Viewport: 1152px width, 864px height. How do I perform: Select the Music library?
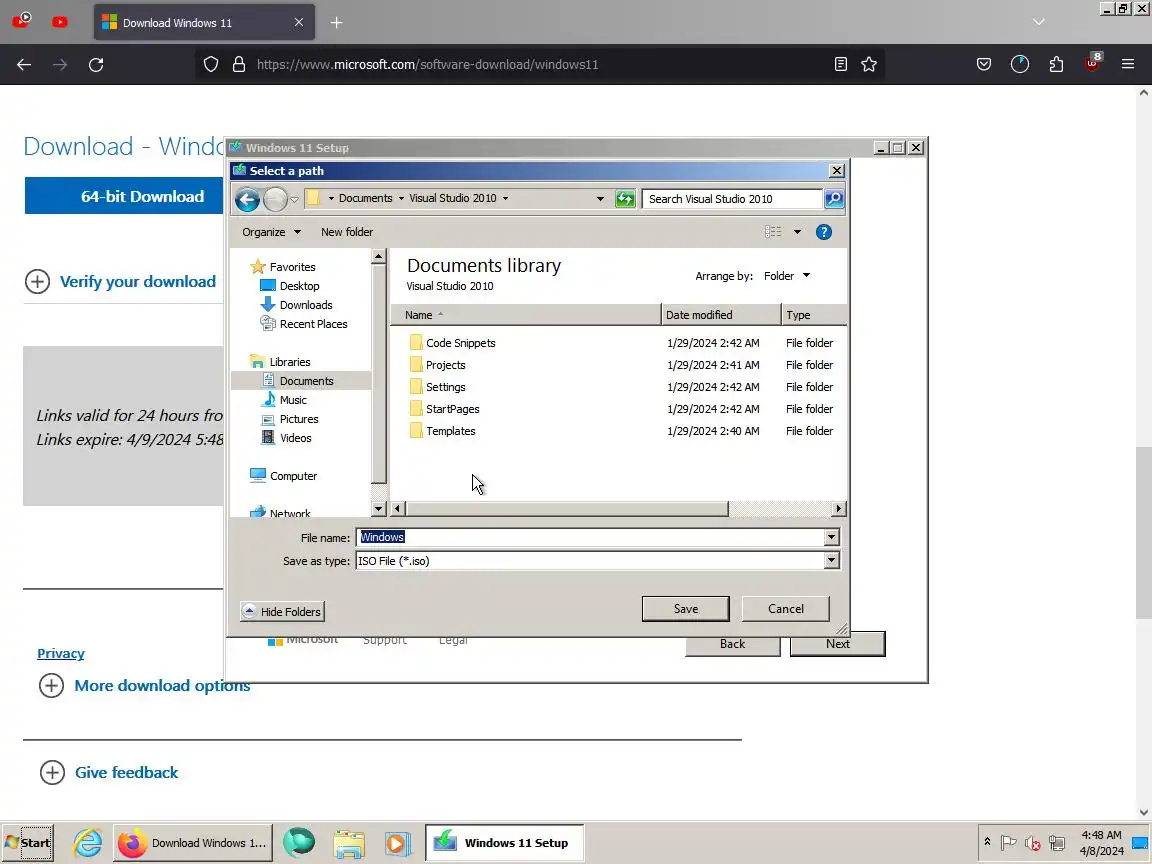292,400
